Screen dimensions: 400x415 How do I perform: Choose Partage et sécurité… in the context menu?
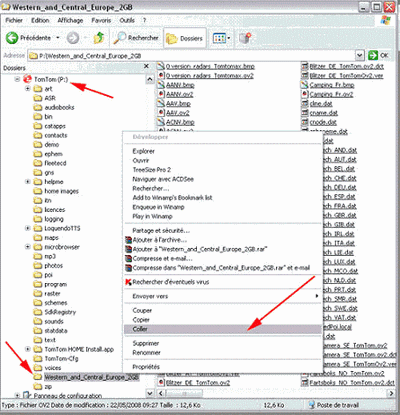161,230
